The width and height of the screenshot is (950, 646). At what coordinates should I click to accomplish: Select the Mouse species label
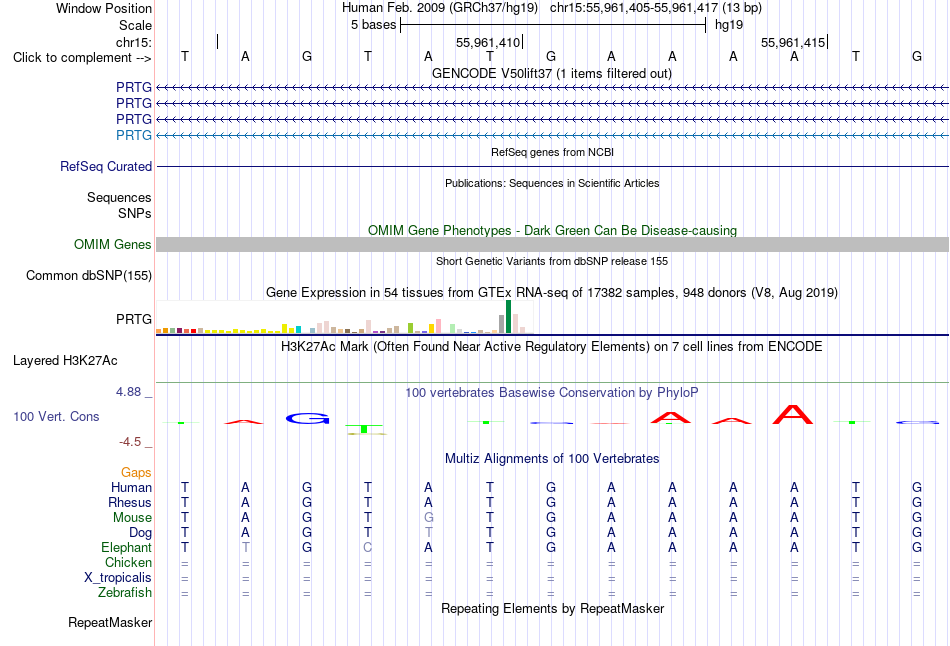[x=132, y=518]
